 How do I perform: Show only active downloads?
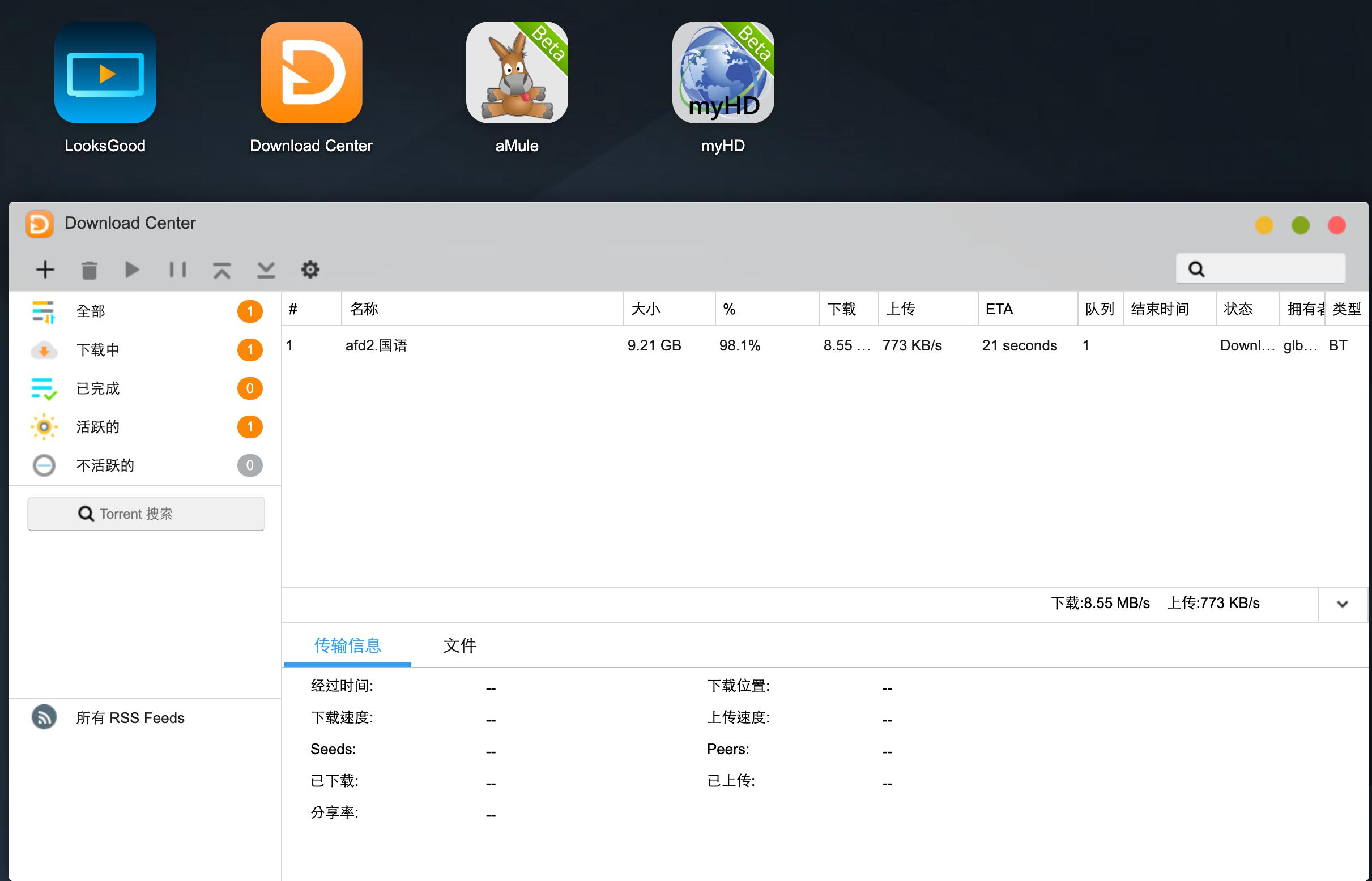(x=97, y=426)
